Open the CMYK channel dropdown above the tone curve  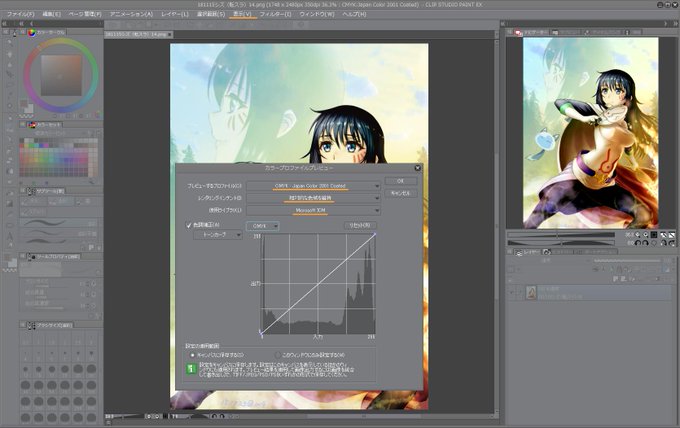[x=262, y=226]
